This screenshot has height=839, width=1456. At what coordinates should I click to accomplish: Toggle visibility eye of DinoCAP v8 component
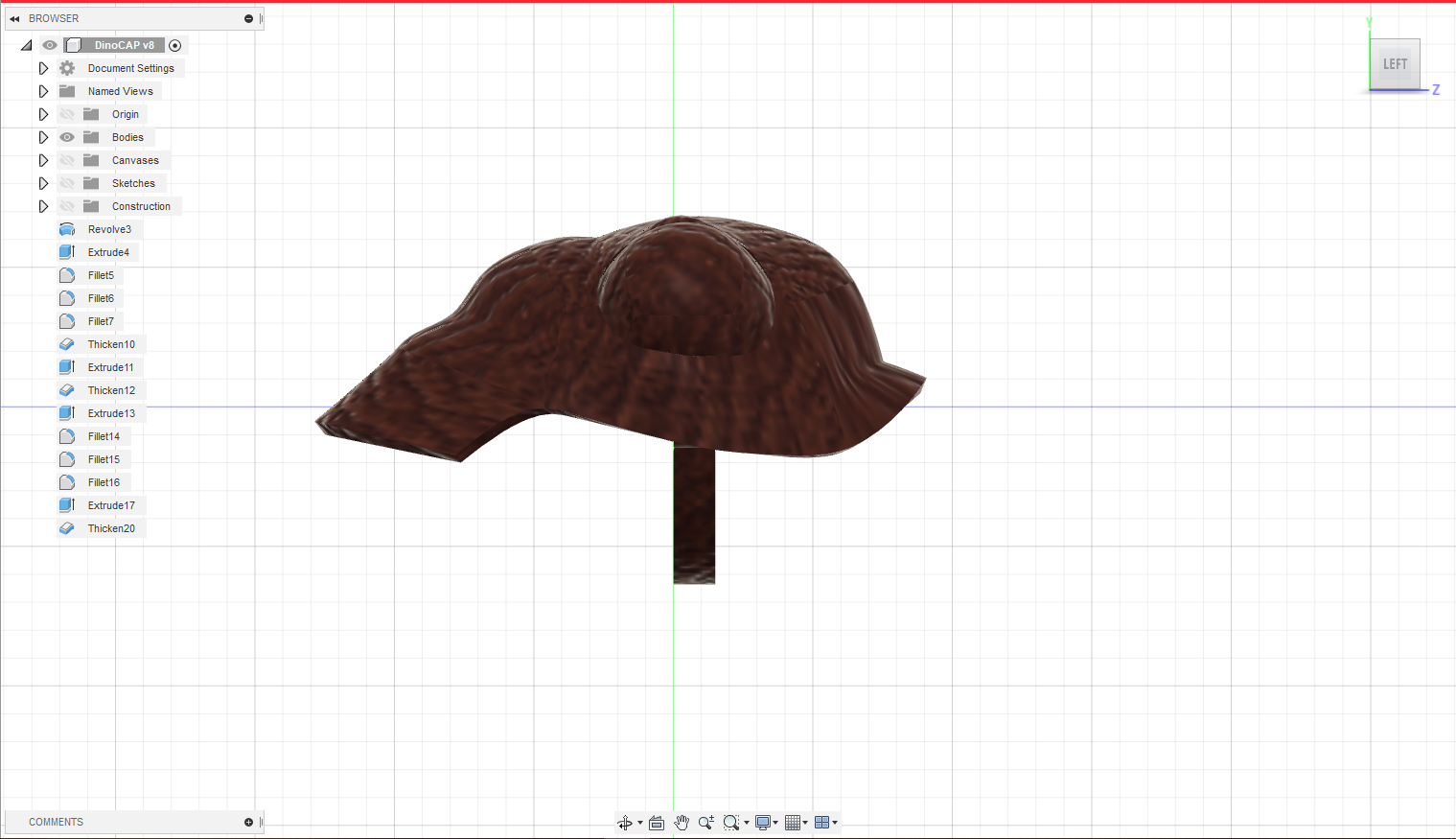[50, 45]
